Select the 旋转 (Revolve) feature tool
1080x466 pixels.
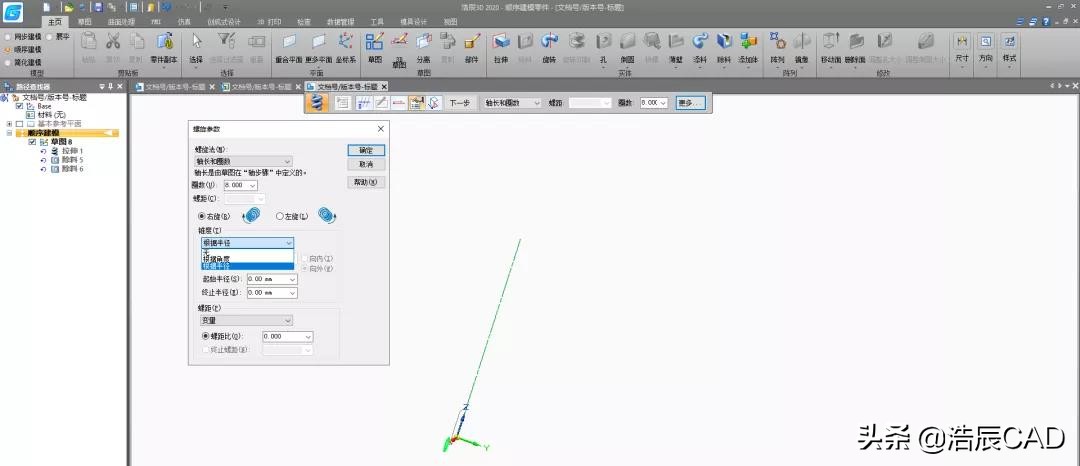coord(549,46)
